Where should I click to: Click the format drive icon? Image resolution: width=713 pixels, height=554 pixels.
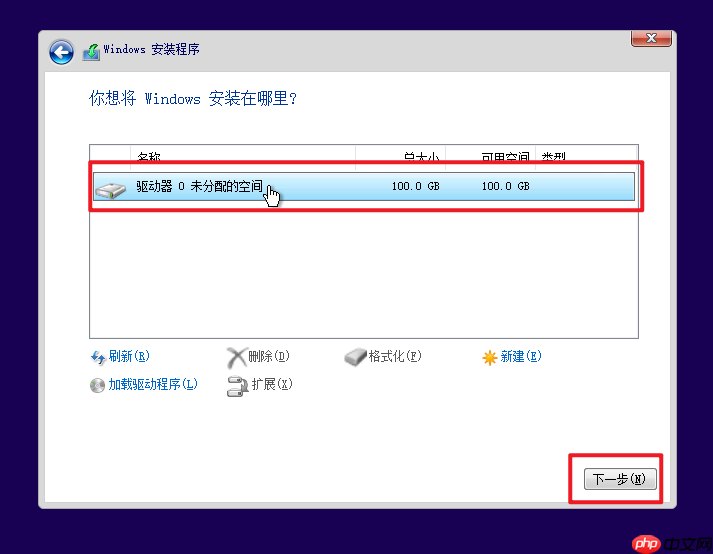(x=355, y=358)
